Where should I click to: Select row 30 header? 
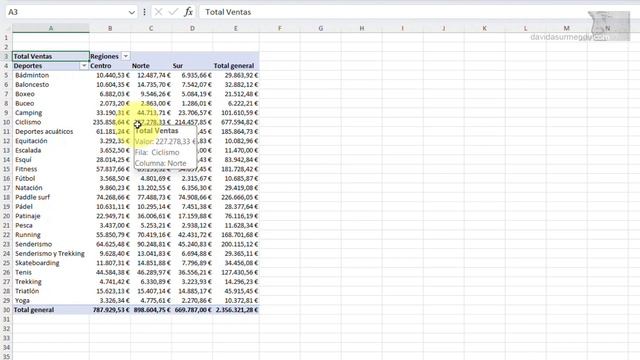(6, 310)
